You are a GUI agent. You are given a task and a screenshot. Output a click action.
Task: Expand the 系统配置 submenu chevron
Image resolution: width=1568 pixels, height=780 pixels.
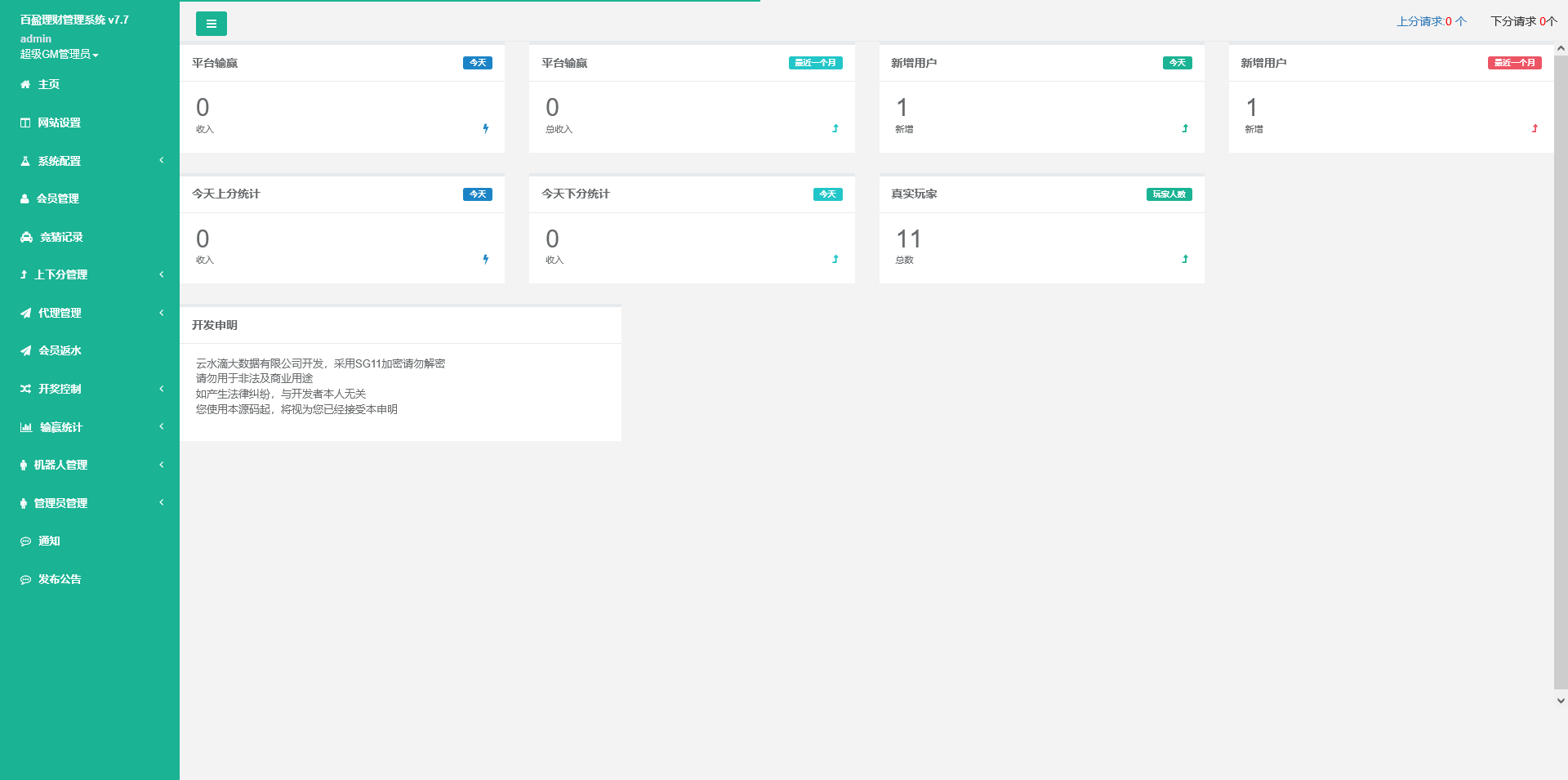pyautogui.click(x=162, y=160)
